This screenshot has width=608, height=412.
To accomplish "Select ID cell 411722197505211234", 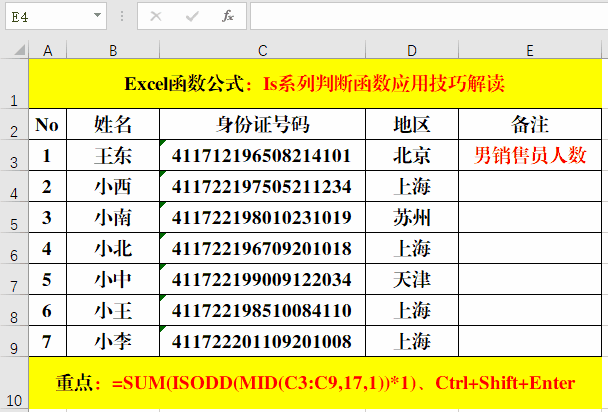I will pos(263,186).
